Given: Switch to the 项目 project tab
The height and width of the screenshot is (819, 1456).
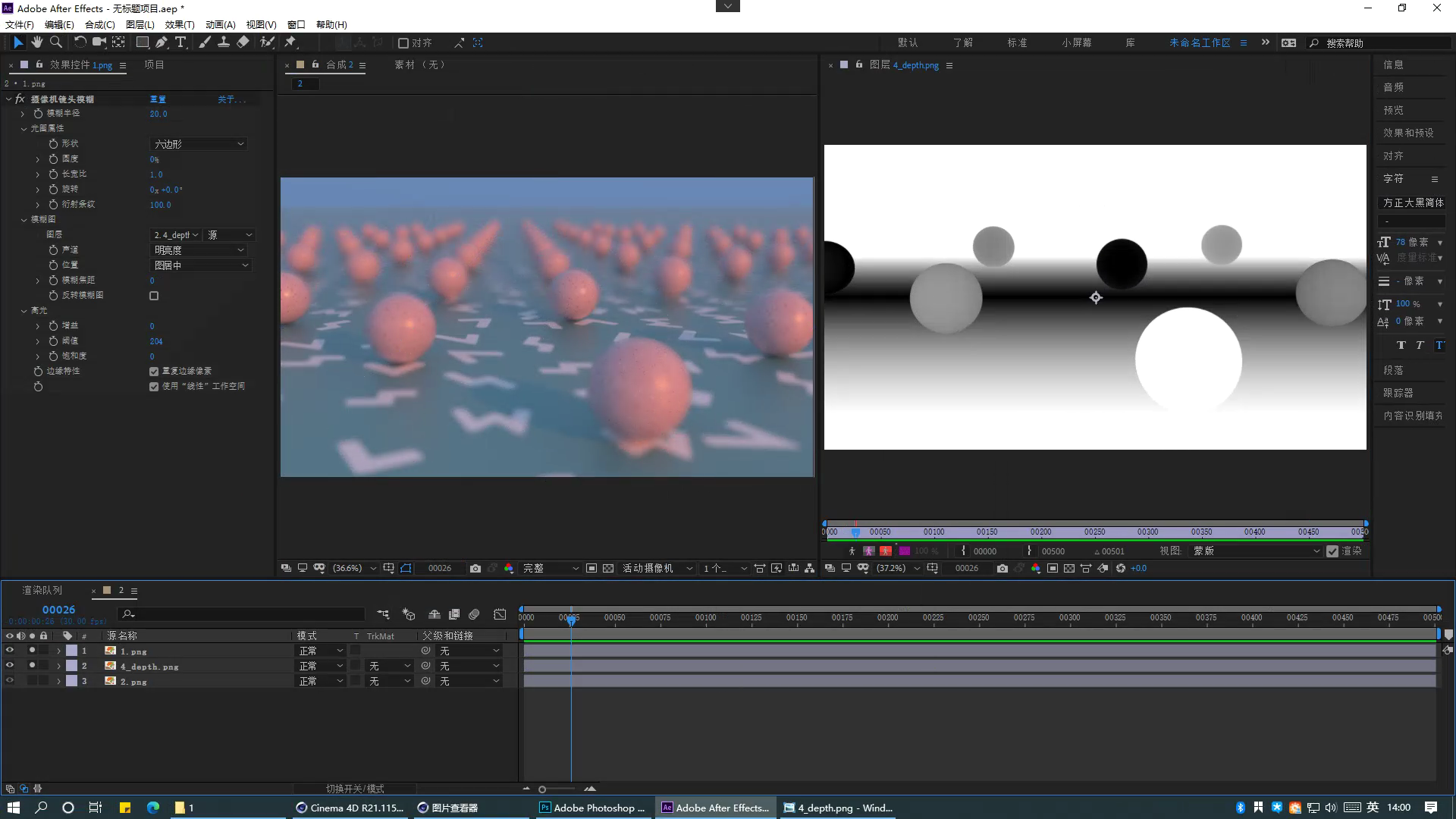Looking at the screenshot, I should point(155,64).
